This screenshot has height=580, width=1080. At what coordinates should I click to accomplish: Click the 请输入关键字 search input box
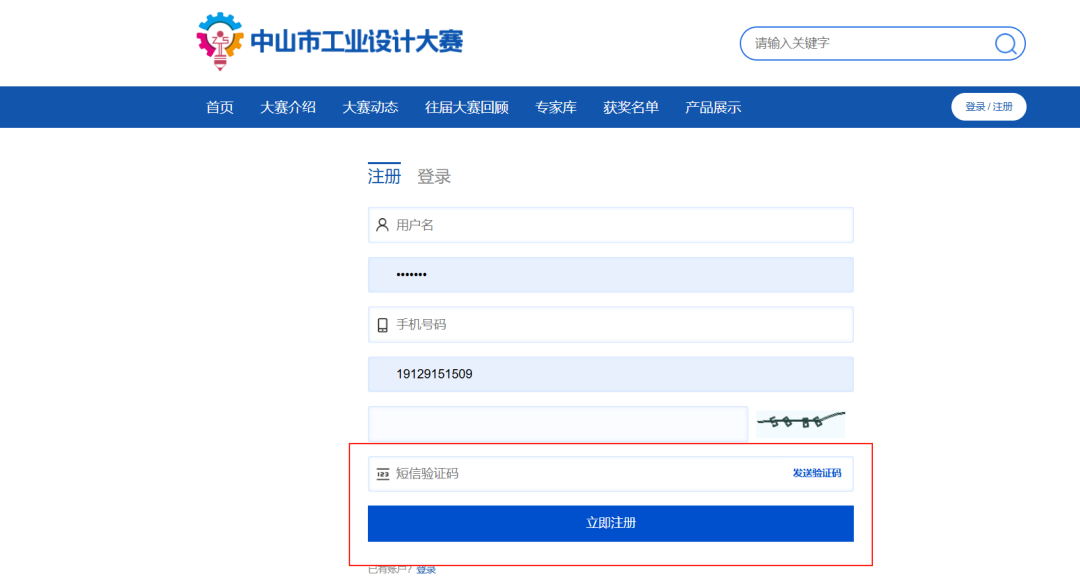tap(860, 43)
